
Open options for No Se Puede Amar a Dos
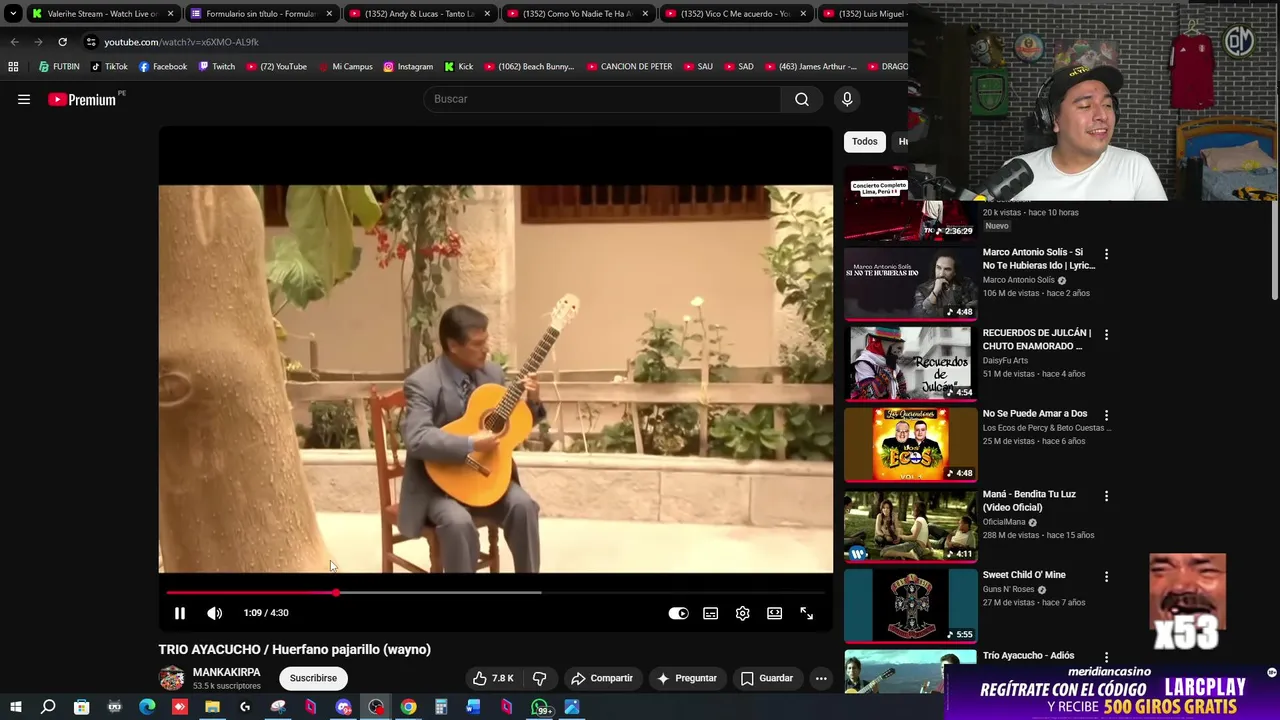1106,415
